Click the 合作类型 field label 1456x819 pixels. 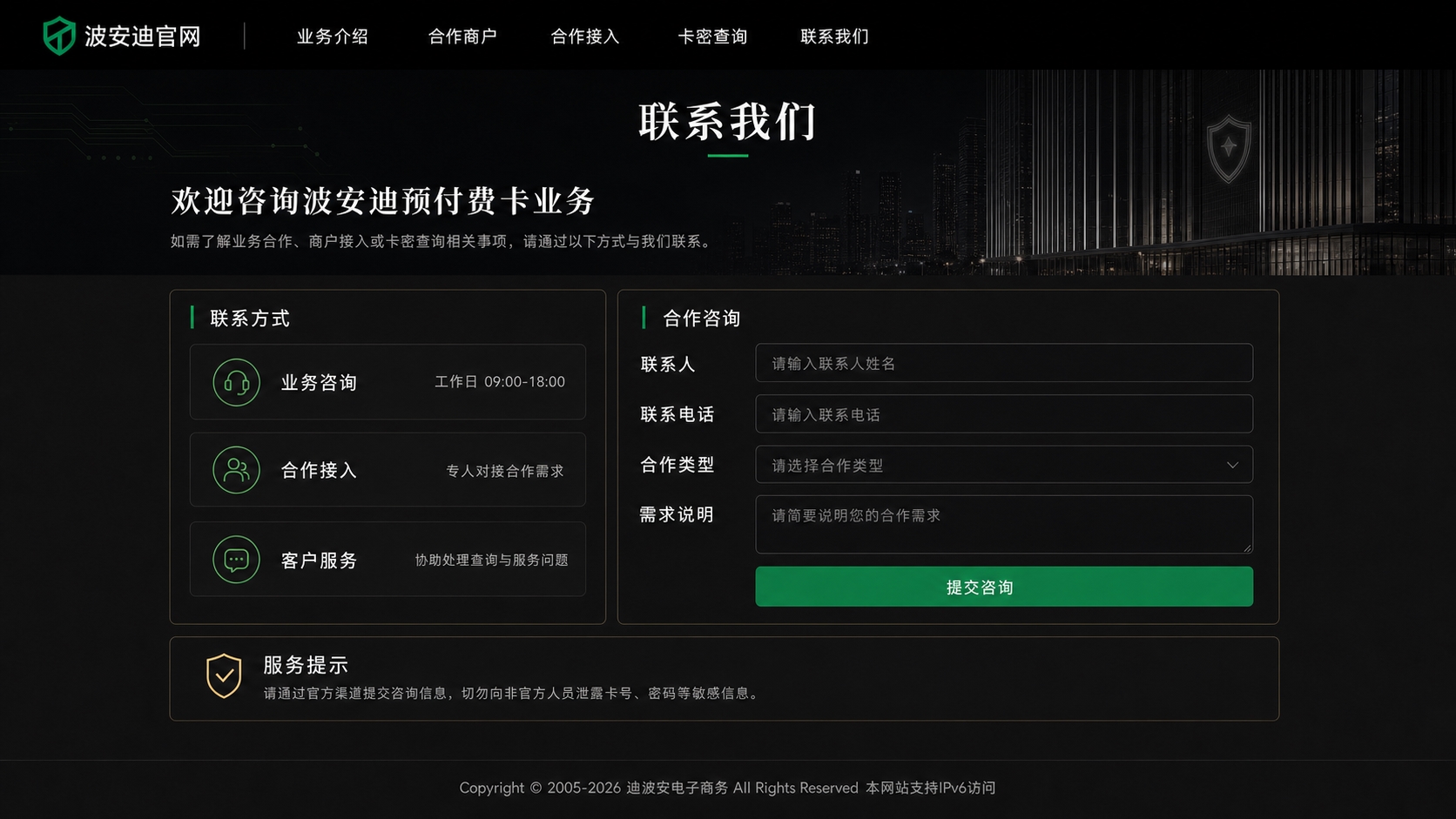[677, 465]
